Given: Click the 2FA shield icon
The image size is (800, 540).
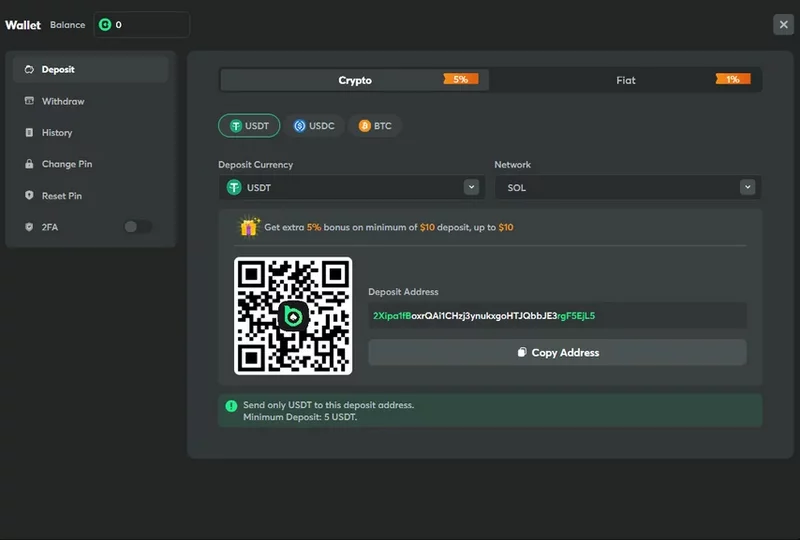Looking at the screenshot, I should coord(29,227).
